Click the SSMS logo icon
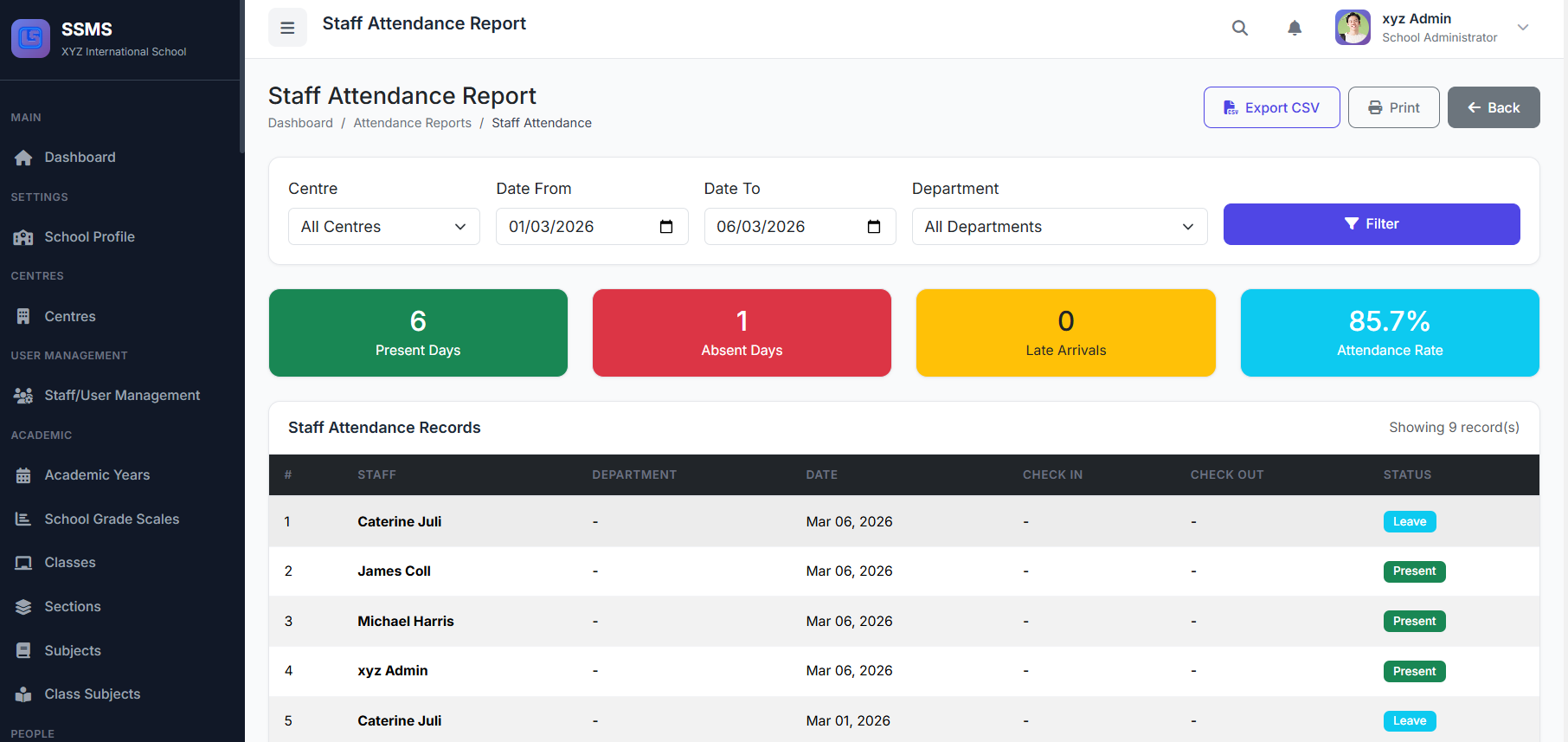Viewport: 1568px width, 742px height. tap(30, 38)
